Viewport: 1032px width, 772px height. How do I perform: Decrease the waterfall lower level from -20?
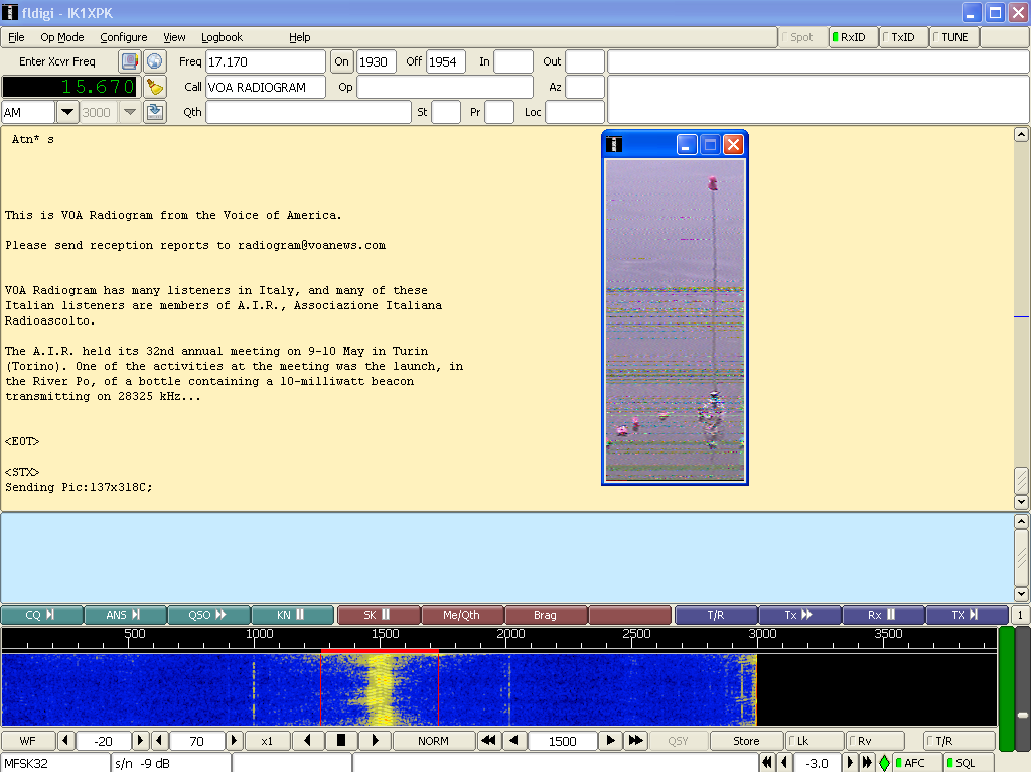(x=65, y=741)
